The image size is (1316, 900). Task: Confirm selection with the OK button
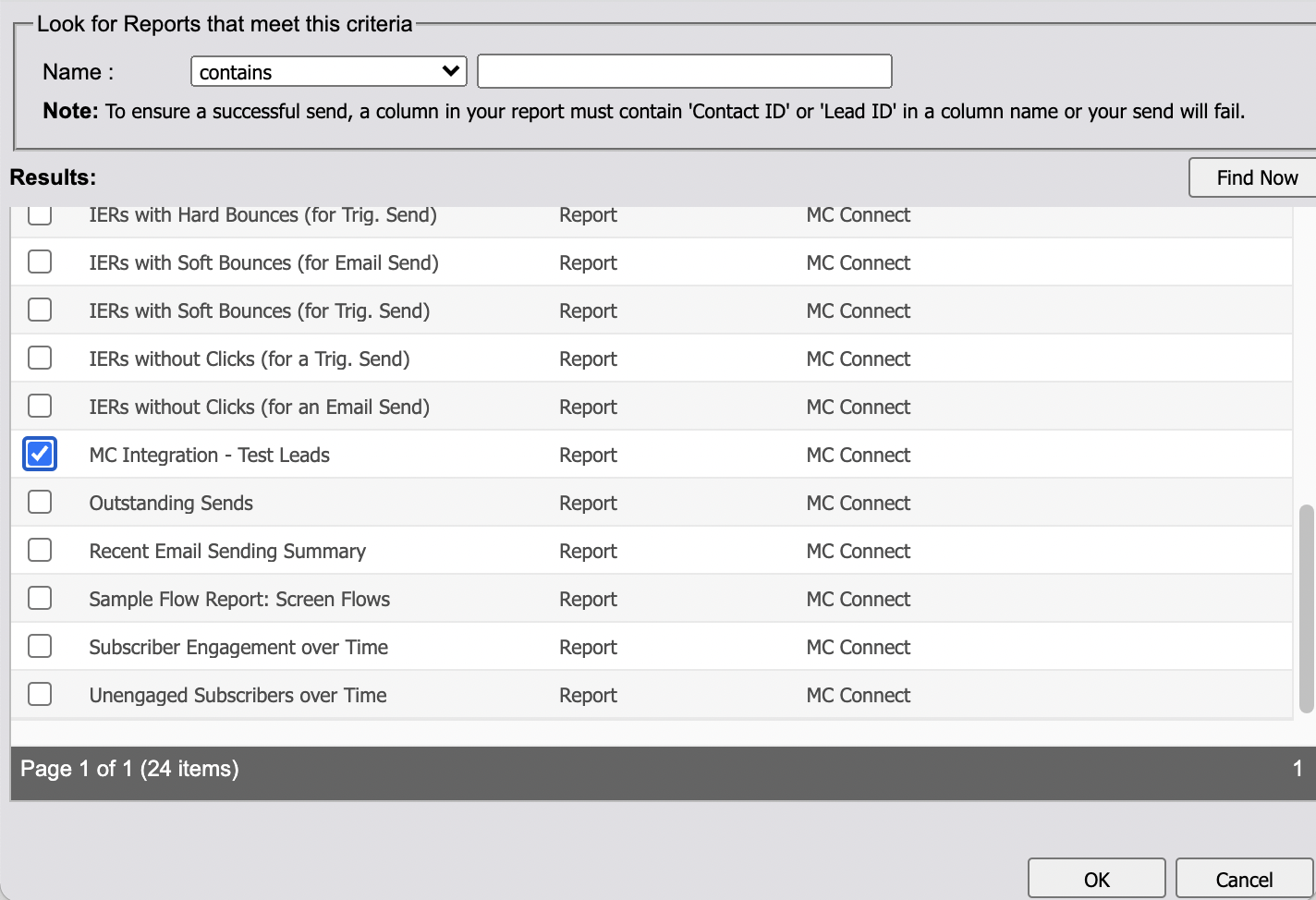[1097, 879]
